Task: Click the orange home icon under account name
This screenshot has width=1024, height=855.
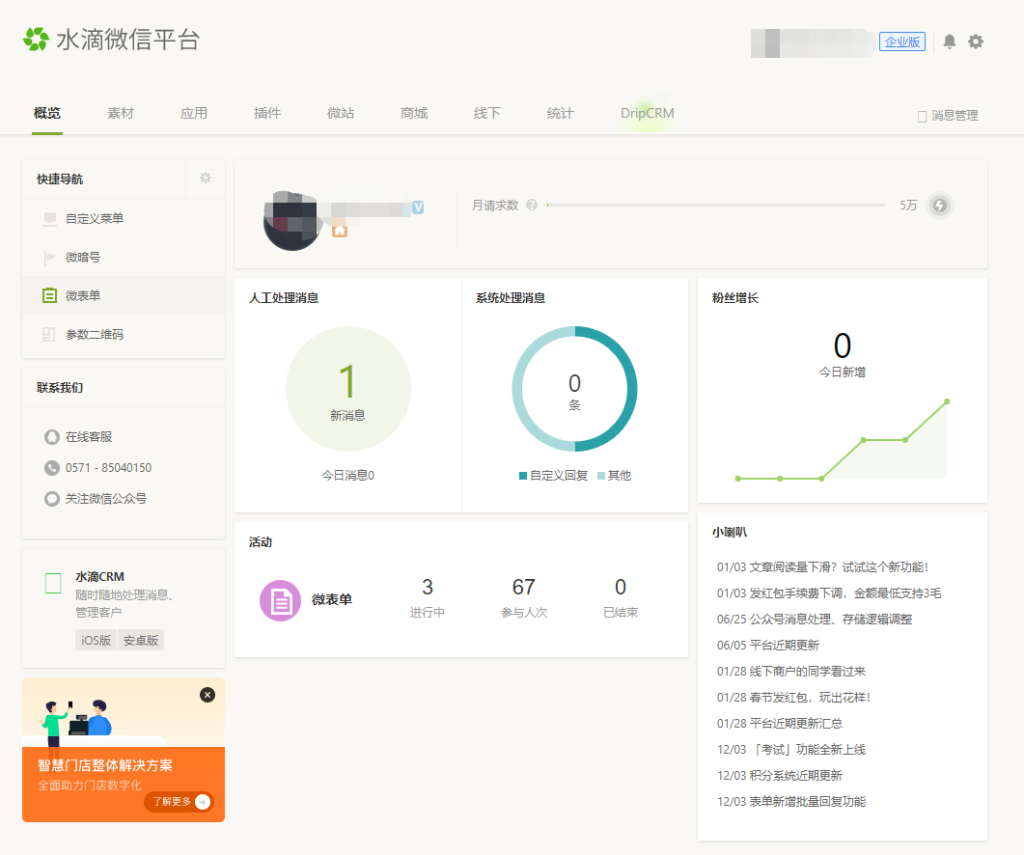Action: click(x=339, y=230)
